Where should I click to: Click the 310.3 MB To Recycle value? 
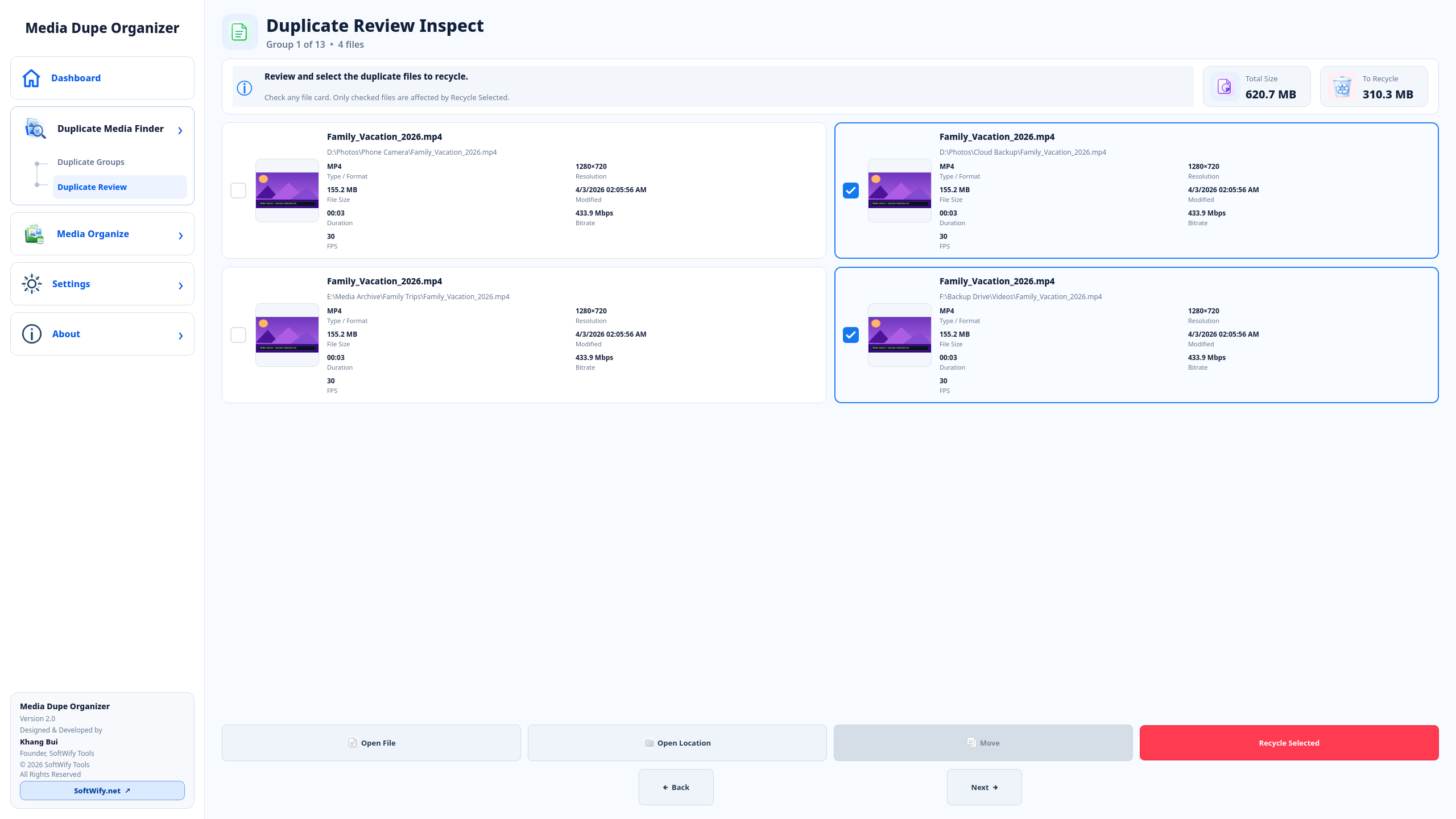click(1388, 94)
